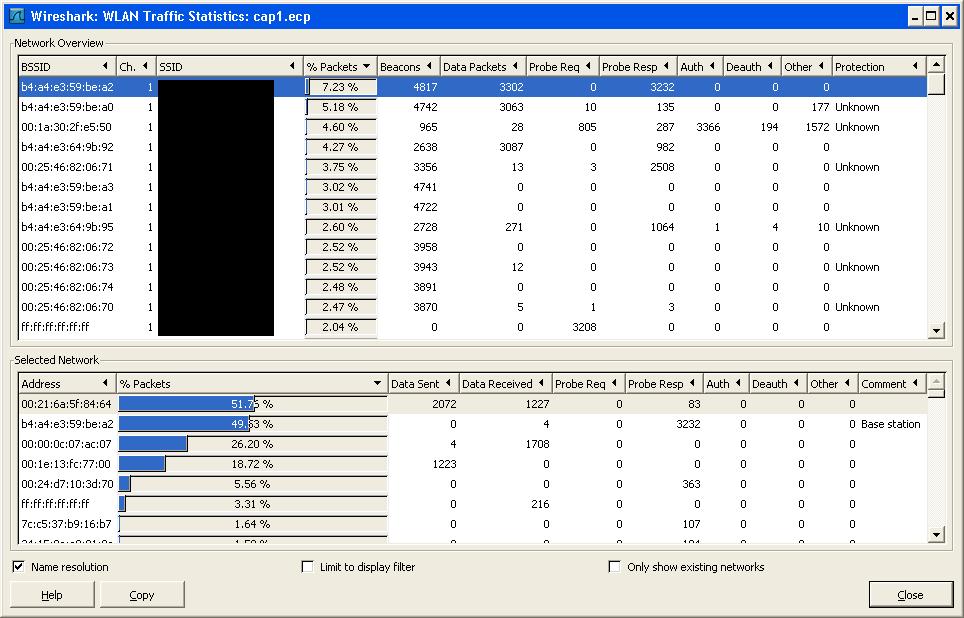Click the Comment column sort arrow
964x618 pixels.
click(x=916, y=383)
